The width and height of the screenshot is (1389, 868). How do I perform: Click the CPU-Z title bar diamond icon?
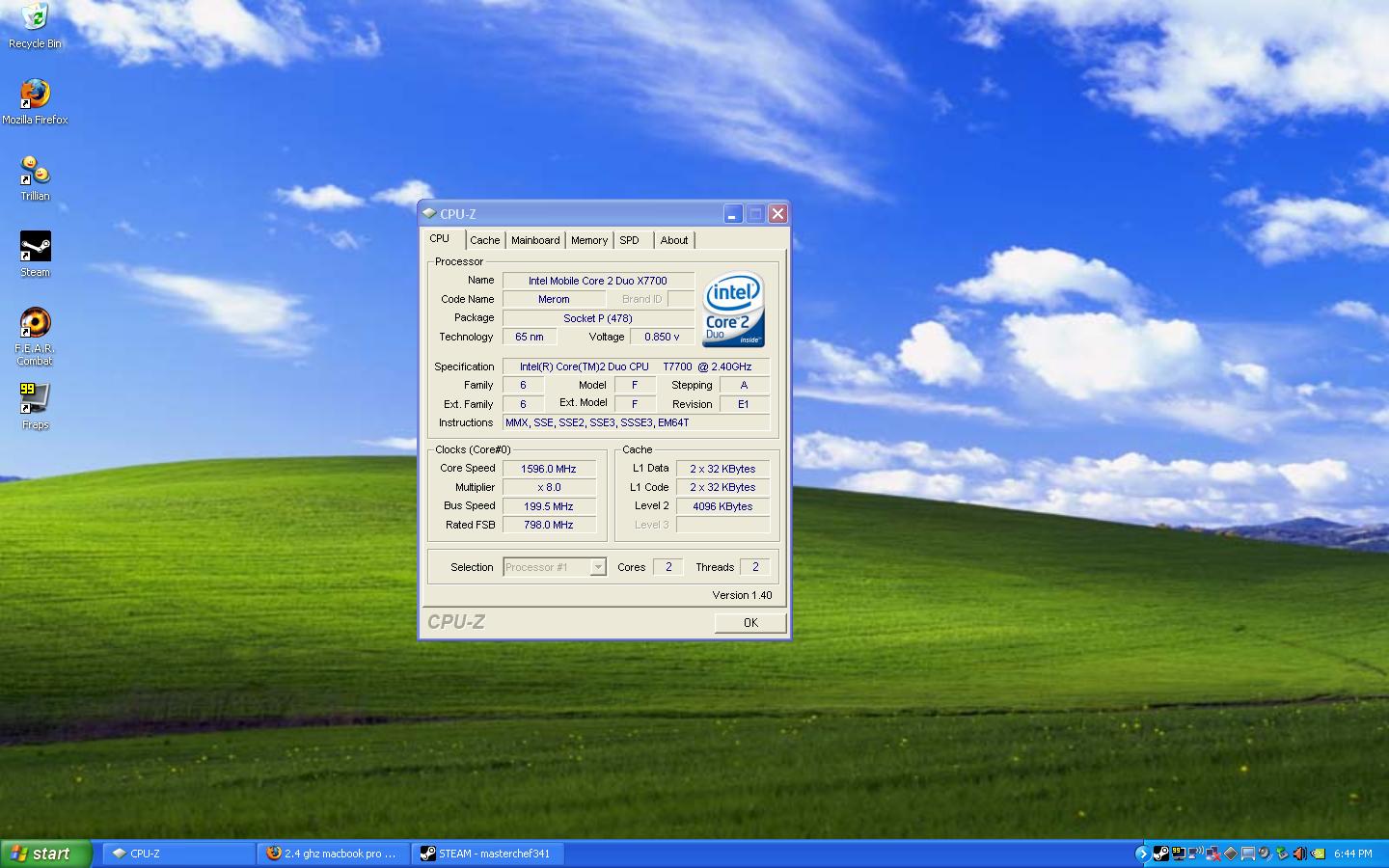(429, 213)
